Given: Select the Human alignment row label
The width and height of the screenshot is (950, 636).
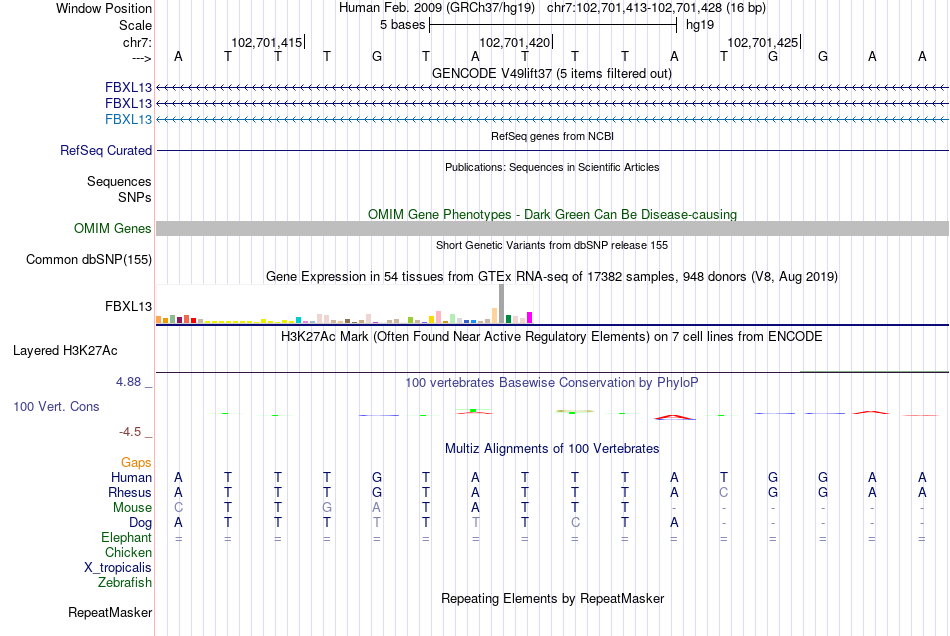Looking at the screenshot, I should click(x=131, y=477).
